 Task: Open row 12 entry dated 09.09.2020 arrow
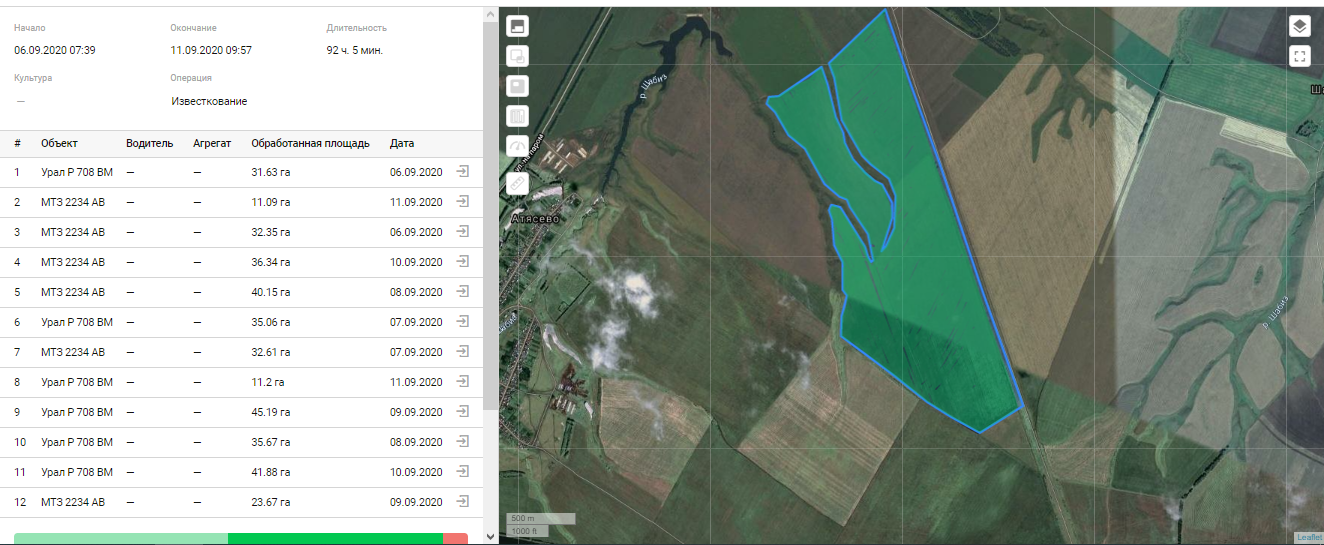pos(463,502)
